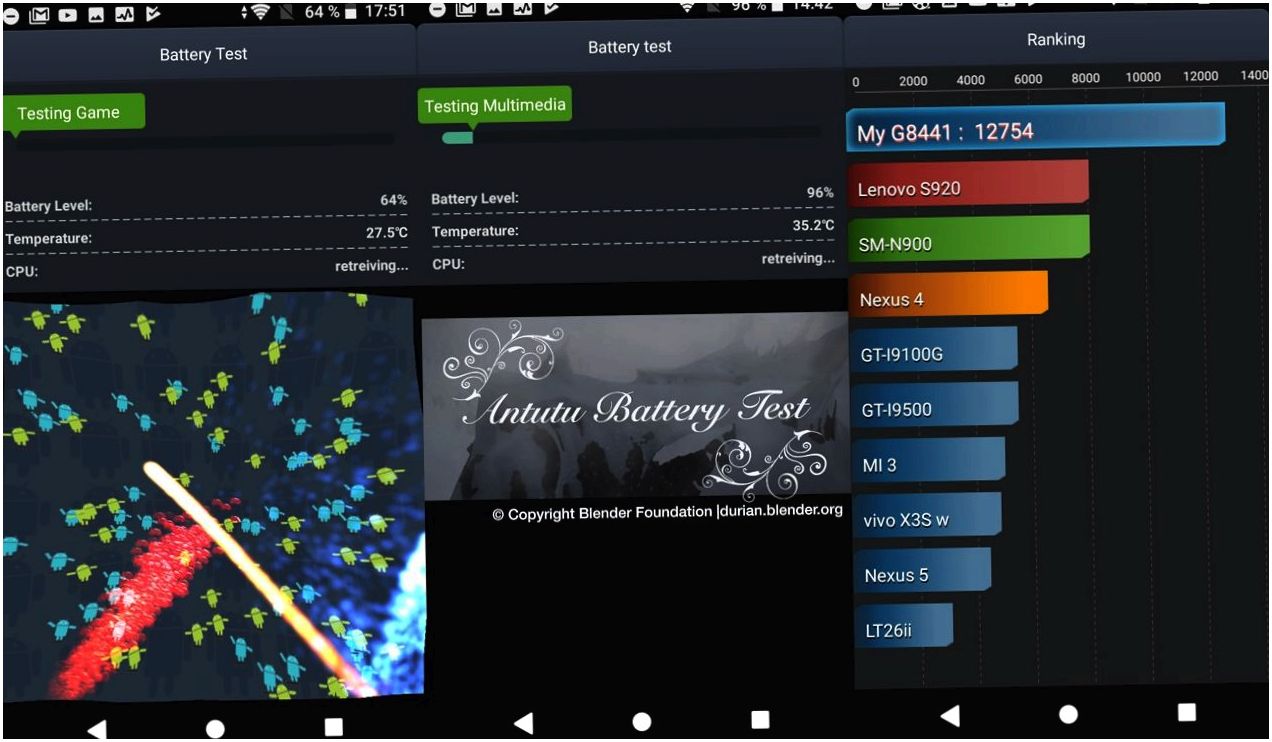This screenshot has height=742, width=1272.
Task: Tap the Back button under the Ranking screen
Action: click(950, 715)
